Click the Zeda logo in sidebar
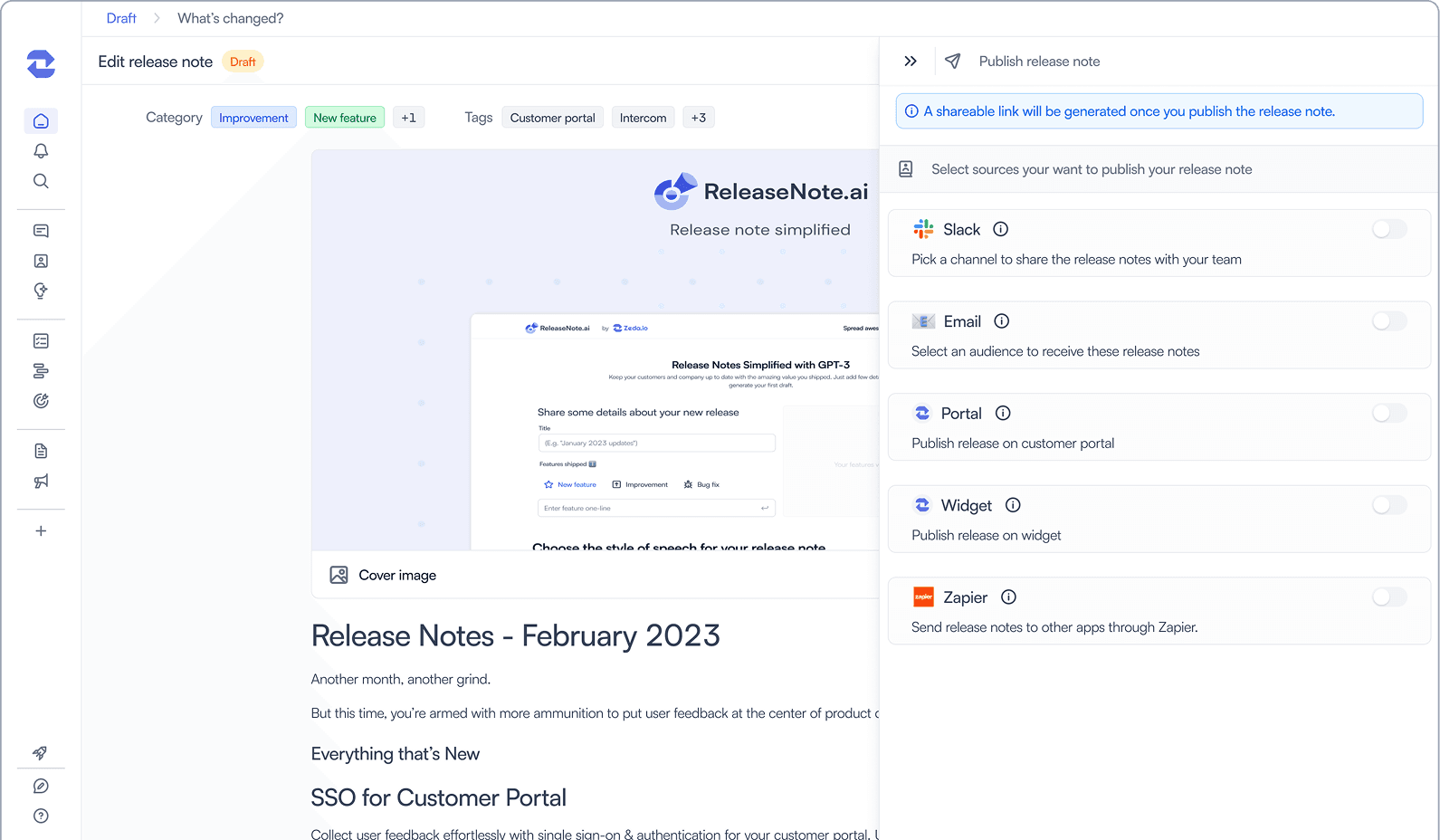Screen dimensions: 1440x840 pyautogui.click(x=41, y=64)
